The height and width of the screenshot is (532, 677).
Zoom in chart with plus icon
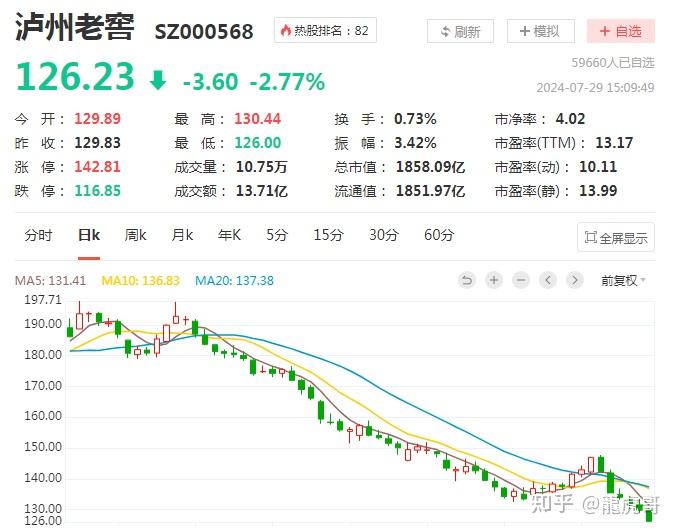click(494, 281)
